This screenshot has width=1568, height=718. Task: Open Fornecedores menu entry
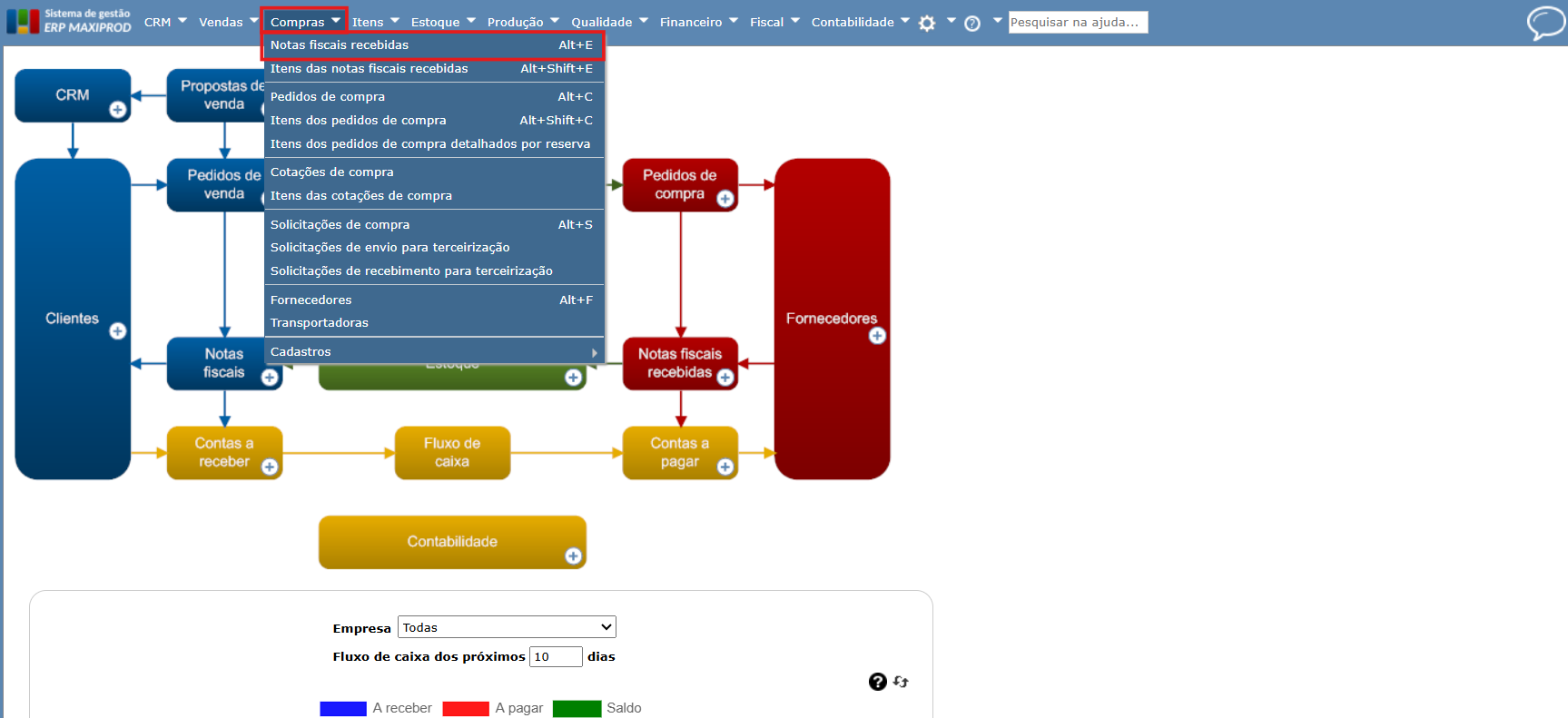point(434,300)
